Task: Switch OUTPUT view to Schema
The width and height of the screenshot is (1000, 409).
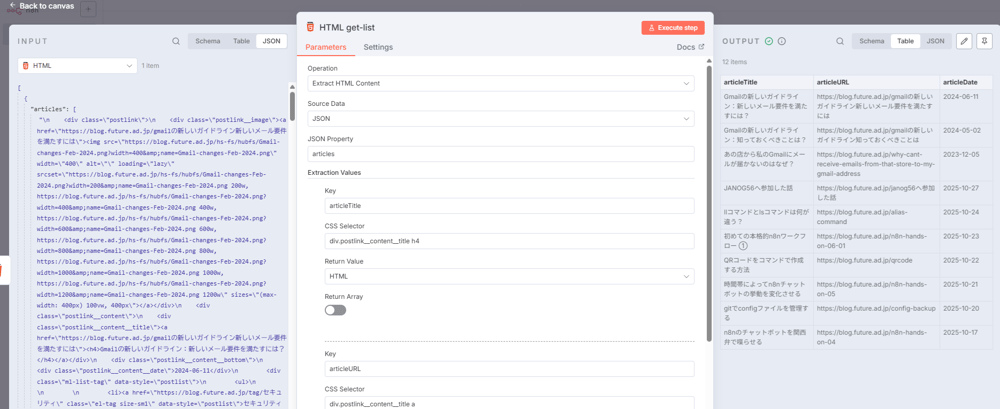Action: 872,41
